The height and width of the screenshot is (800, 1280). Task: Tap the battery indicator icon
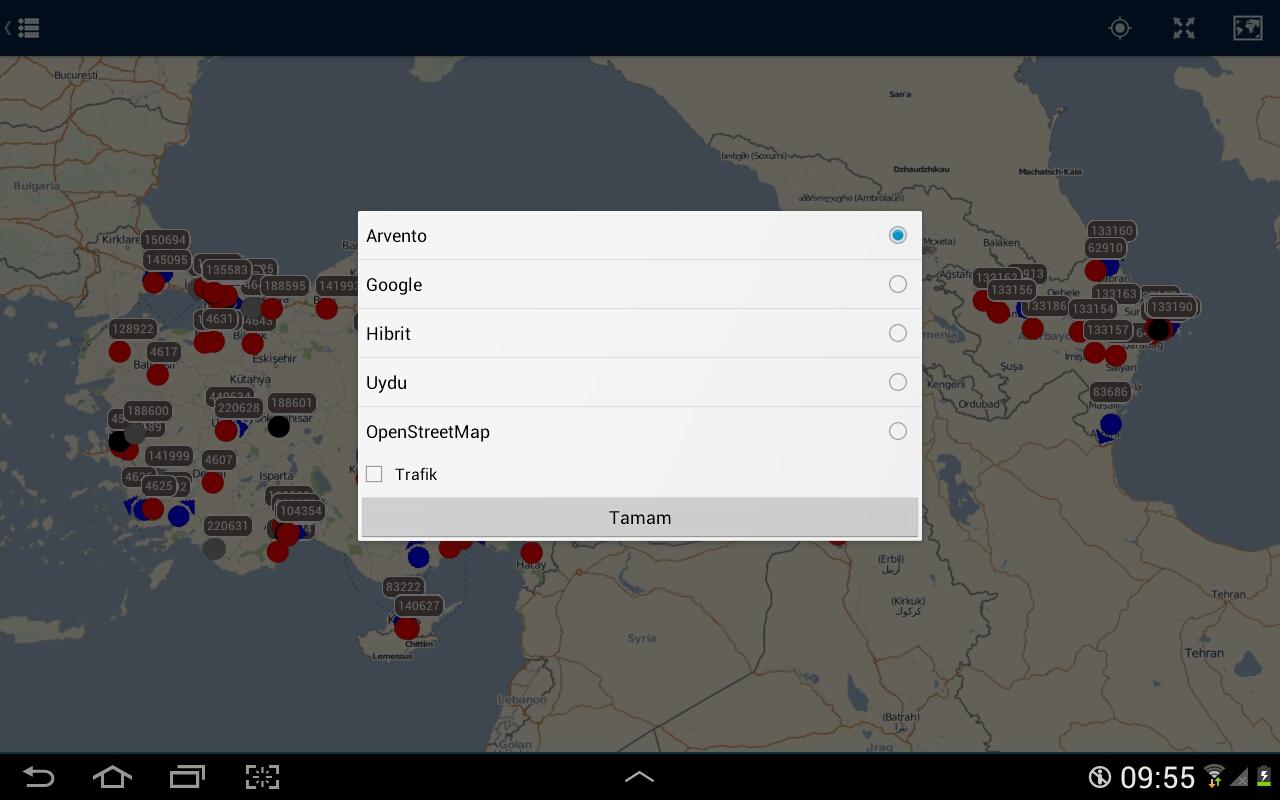(1262, 777)
